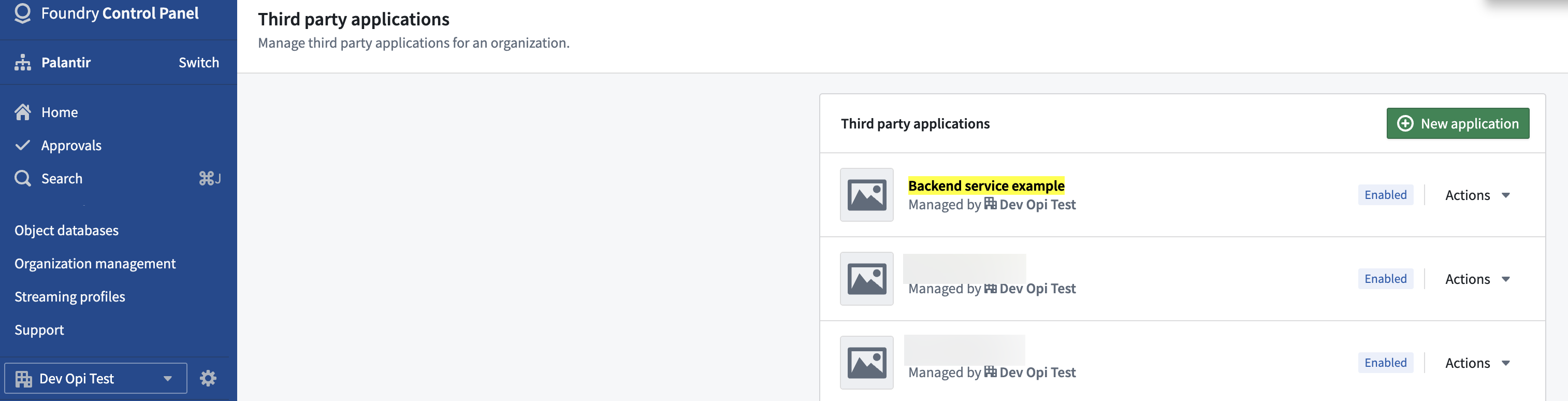Image resolution: width=1568 pixels, height=401 pixels.
Task: Click Enabled status on Backend service example
Action: pos(1385,194)
